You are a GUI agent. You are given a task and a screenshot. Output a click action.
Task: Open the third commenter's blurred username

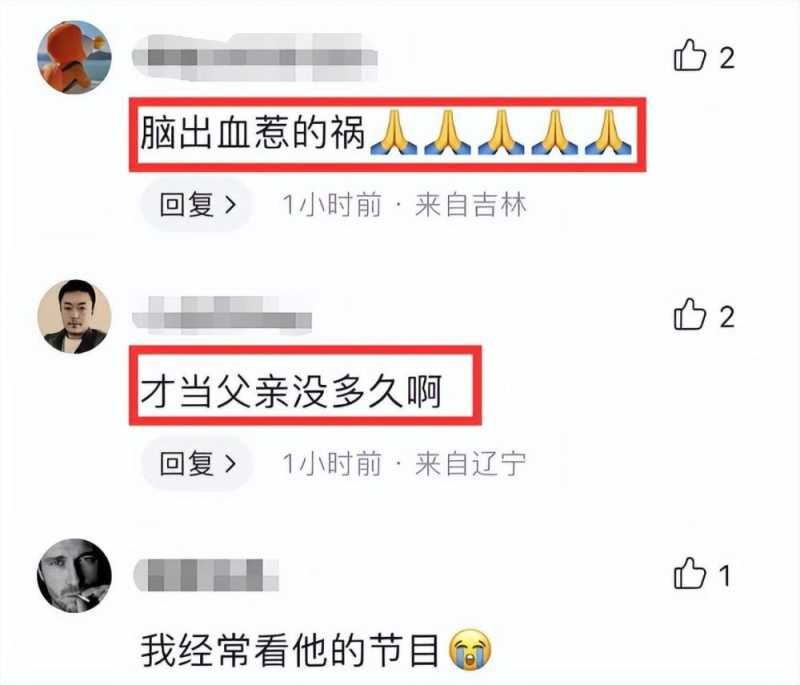point(207,575)
